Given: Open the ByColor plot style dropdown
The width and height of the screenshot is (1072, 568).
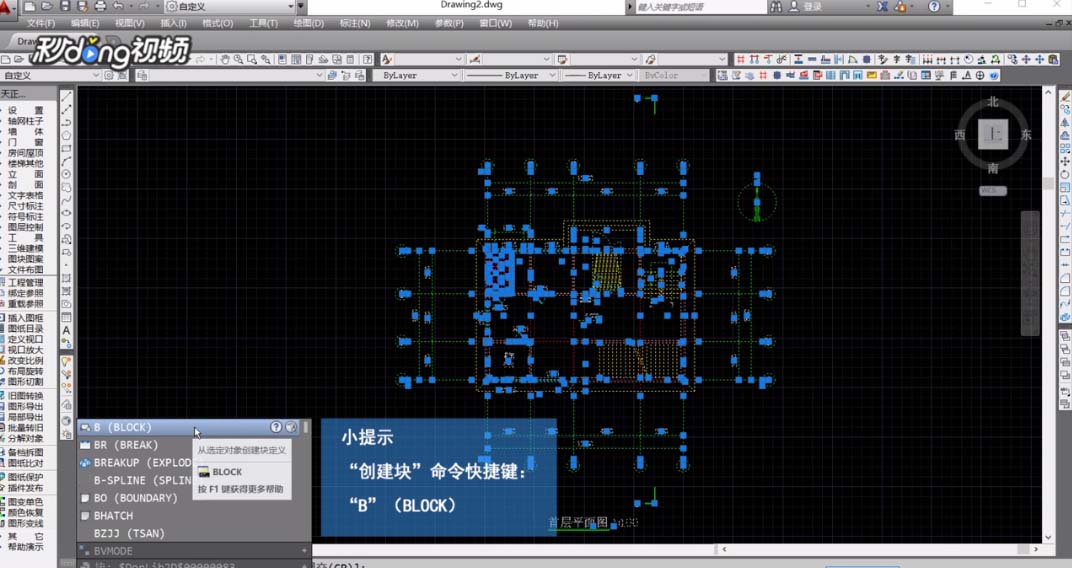Looking at the screenshot, I should tap(674, 75).
